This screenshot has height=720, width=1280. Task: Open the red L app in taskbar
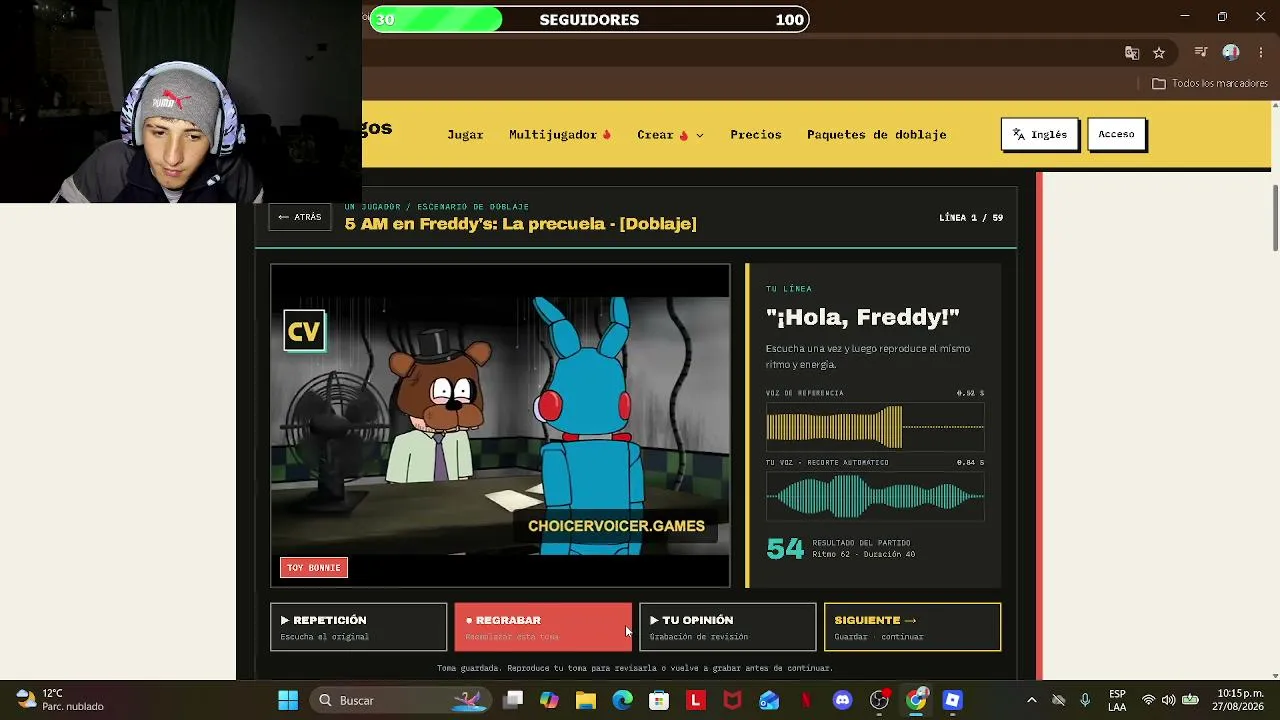coord(696,700)
